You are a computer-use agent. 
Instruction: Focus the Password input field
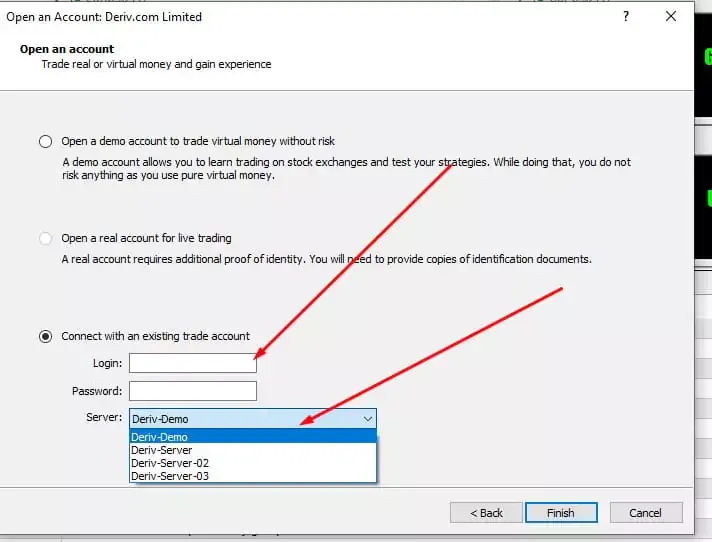[x=193, y=391]
